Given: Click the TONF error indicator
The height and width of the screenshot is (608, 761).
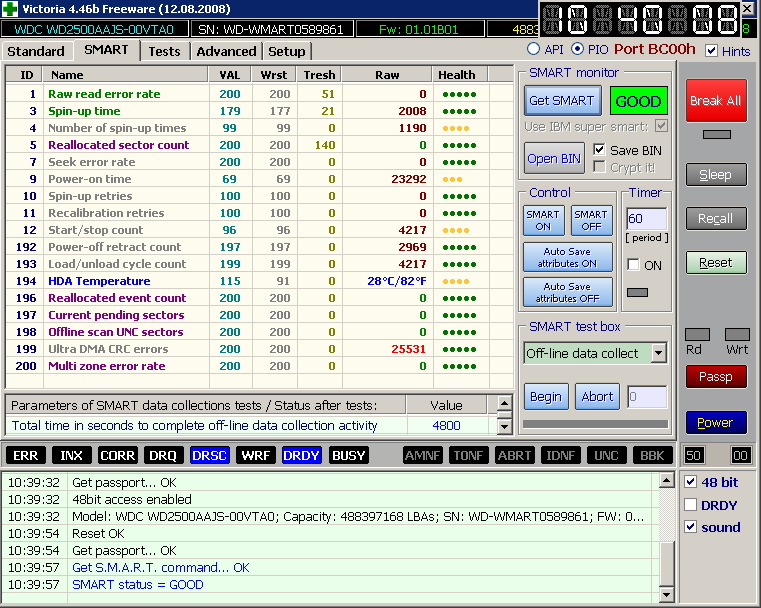Looking at the screenshot, I should tap(468, 455).
